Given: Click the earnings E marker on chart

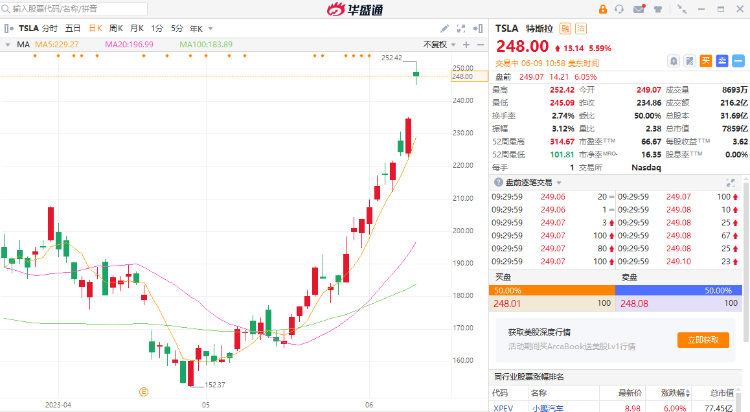Looking at the screenshot, I should (x=143, y=392).
